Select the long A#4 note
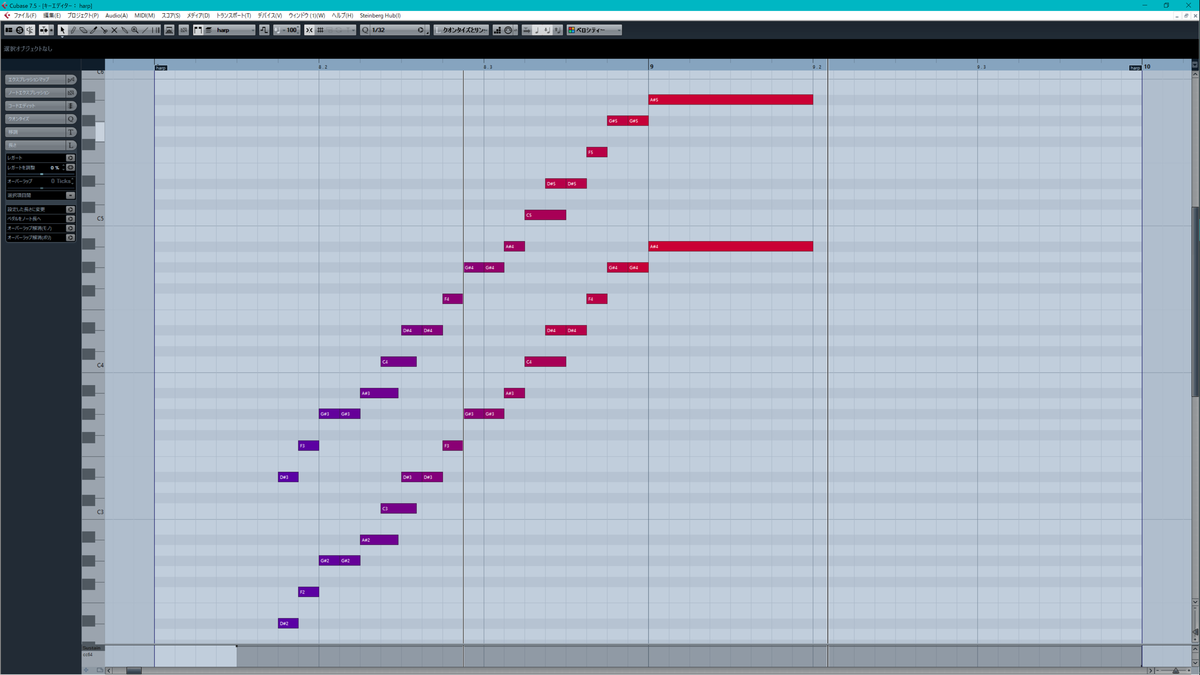The image size is (1200, 675). 731,246
